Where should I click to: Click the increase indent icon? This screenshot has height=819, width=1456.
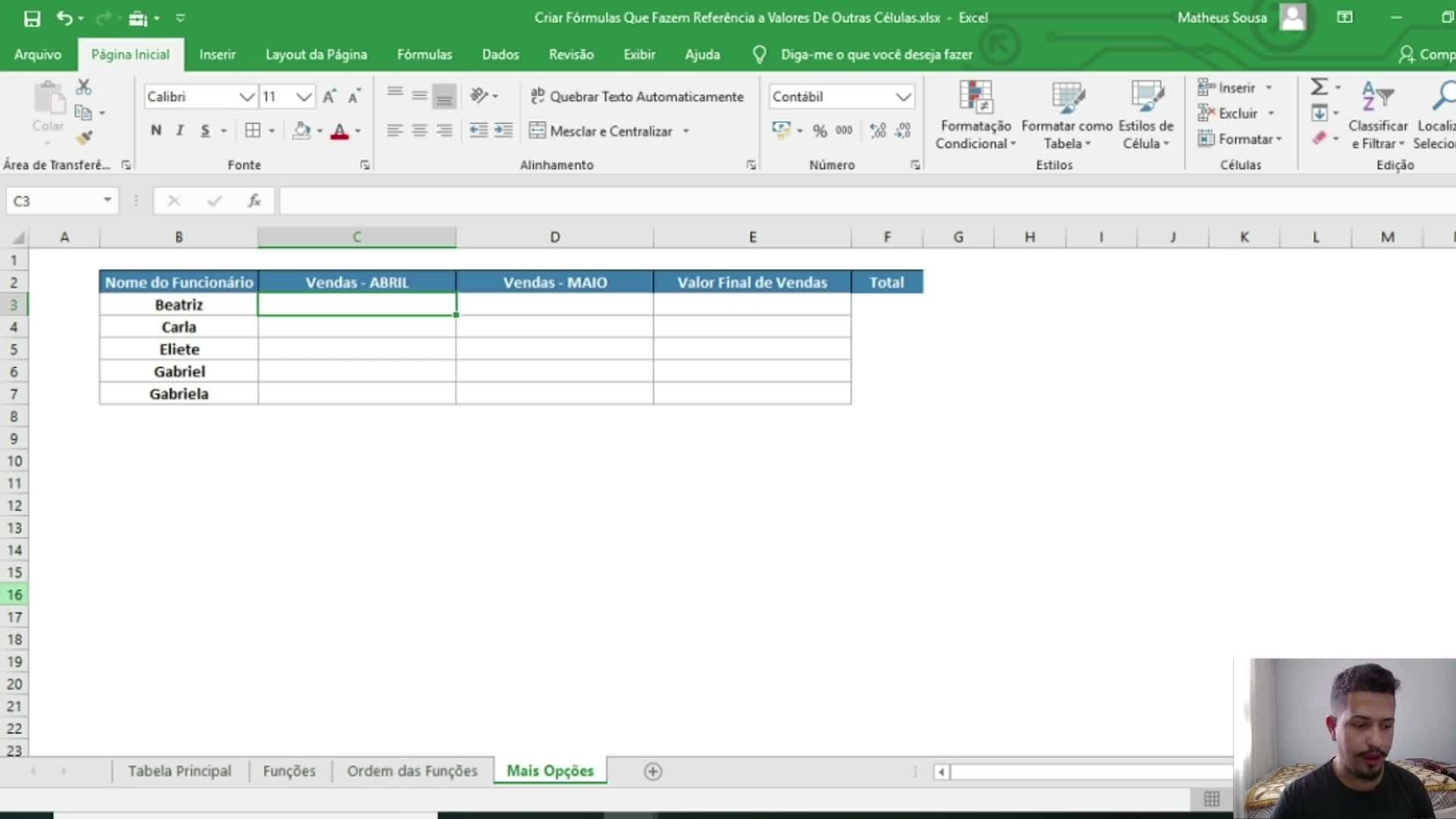[x=504, y=130]
